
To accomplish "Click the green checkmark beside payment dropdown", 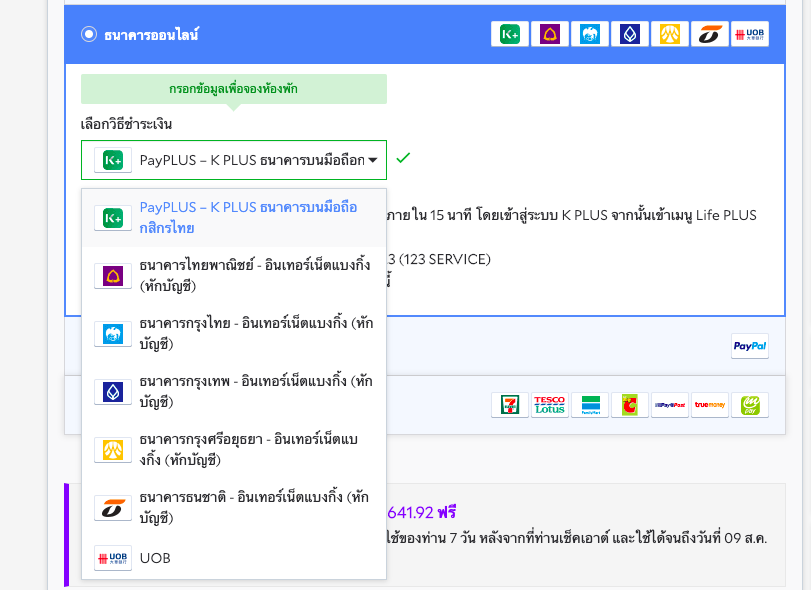I will point(403,159).
